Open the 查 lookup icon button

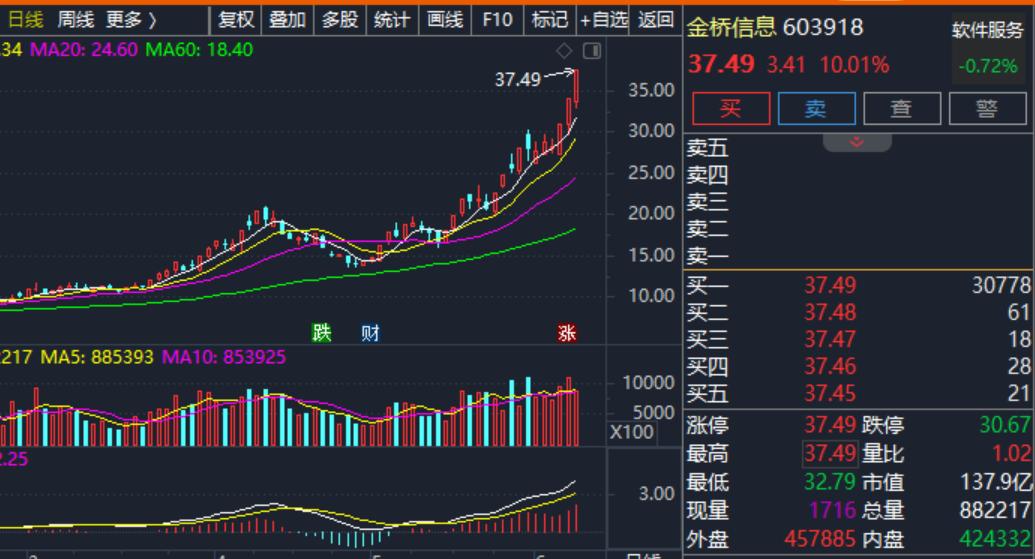[x=901, y=108]
